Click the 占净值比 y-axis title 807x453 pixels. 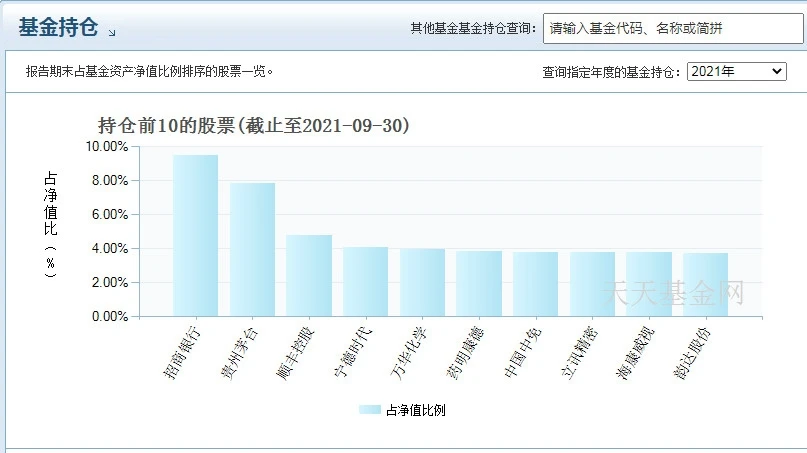click(50, 224)
